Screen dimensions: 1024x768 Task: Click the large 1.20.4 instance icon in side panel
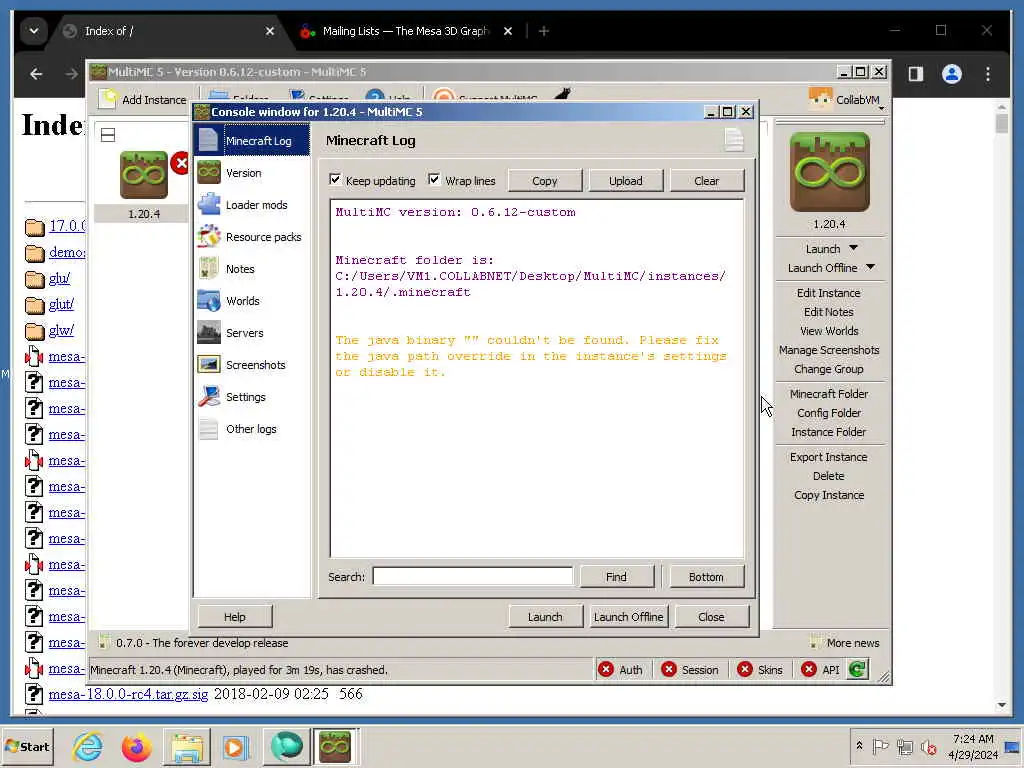coord(829,172)
